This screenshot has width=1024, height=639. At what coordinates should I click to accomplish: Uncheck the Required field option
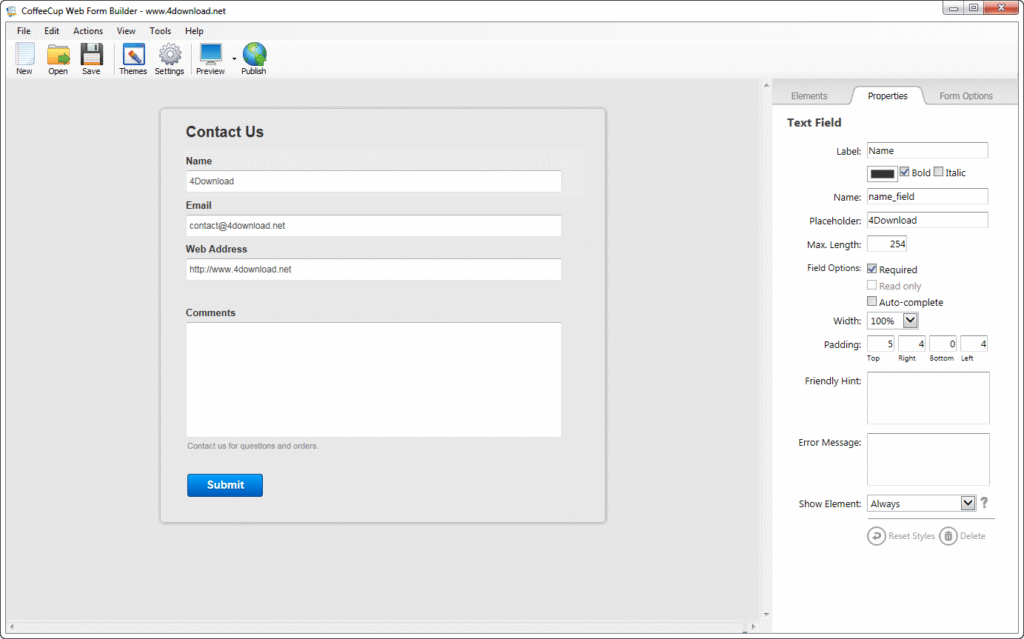[872, 268]
